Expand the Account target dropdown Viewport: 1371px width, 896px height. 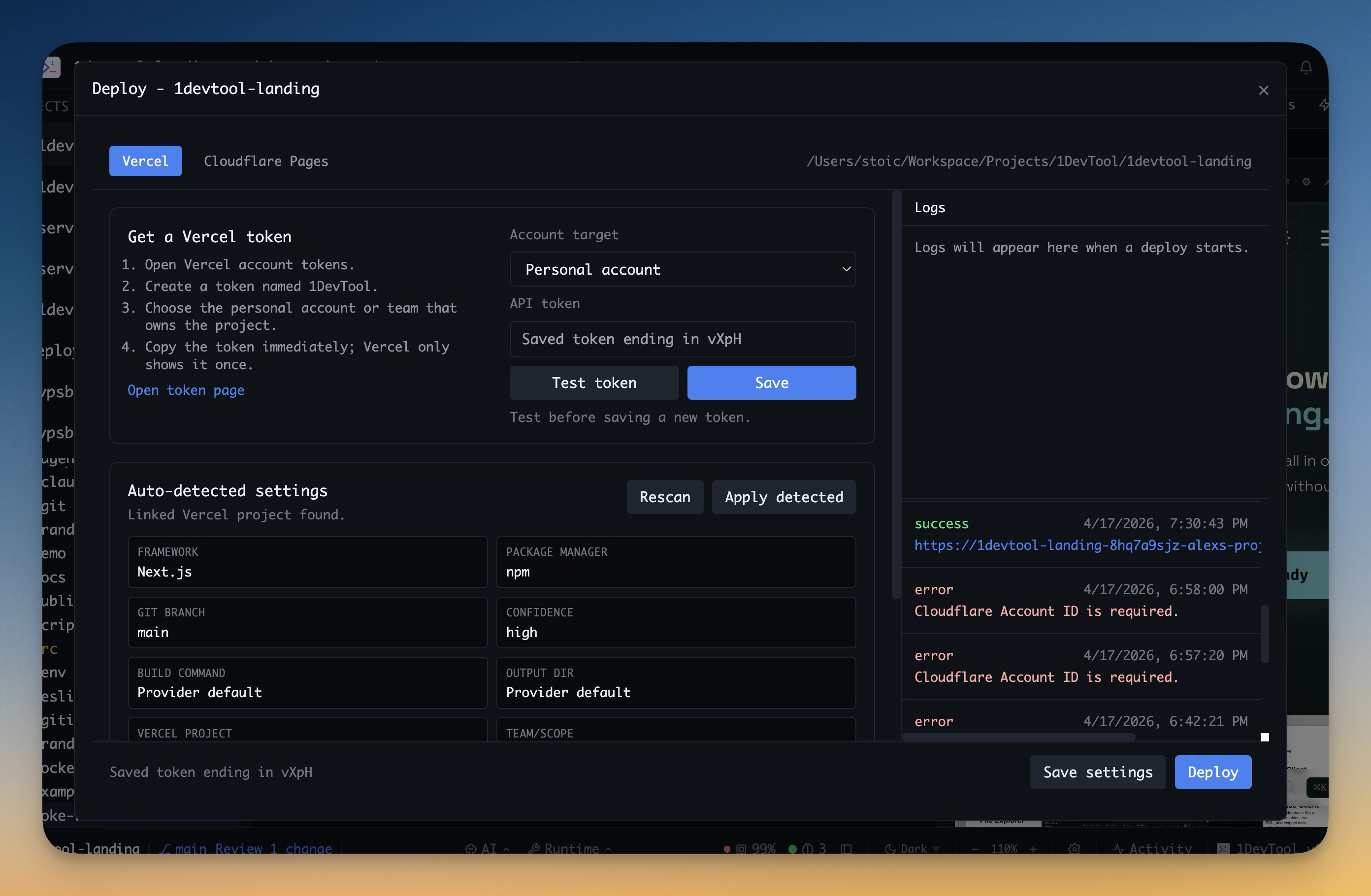point(682,269)
